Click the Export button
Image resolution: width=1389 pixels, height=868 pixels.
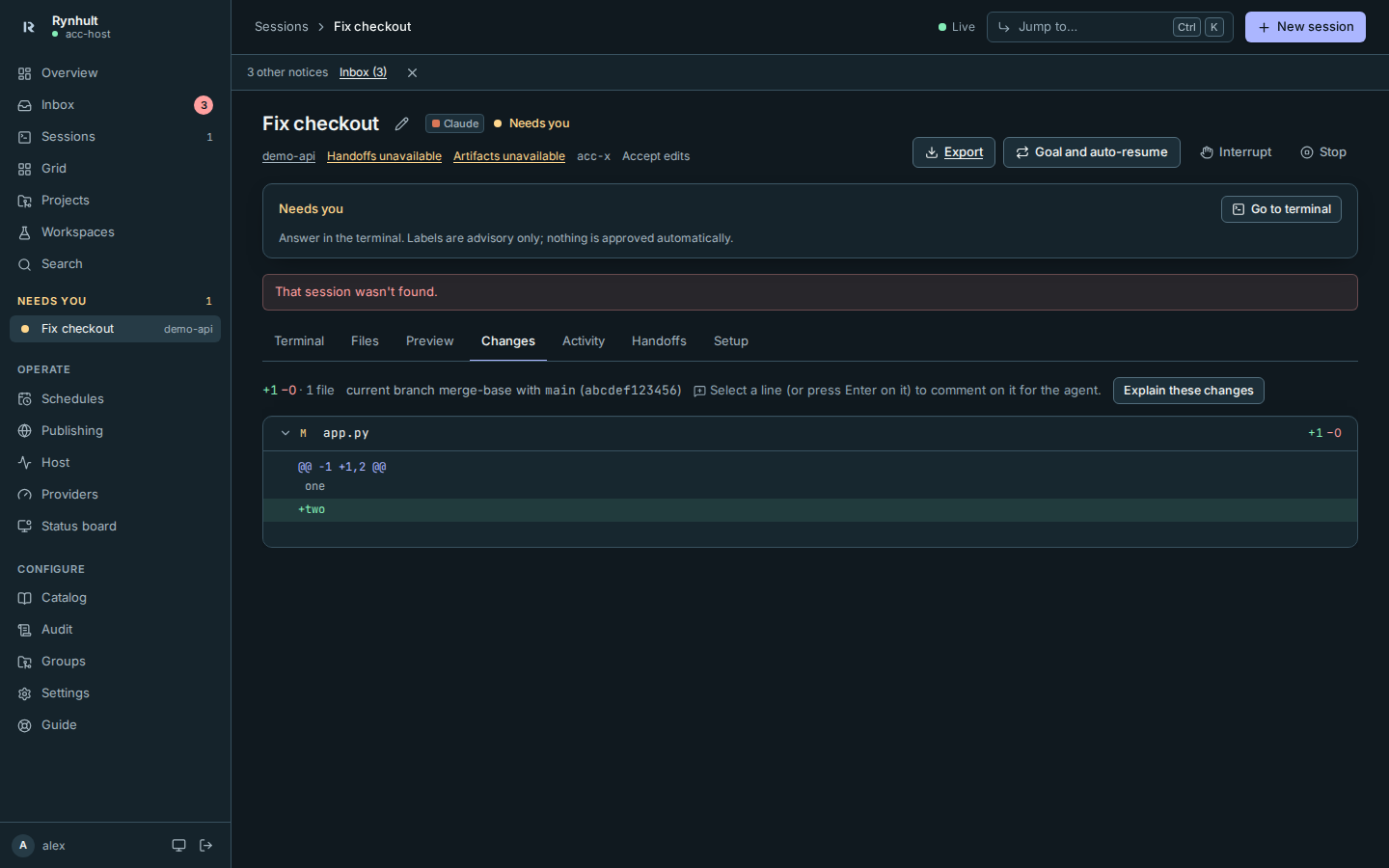coord(954,152)
